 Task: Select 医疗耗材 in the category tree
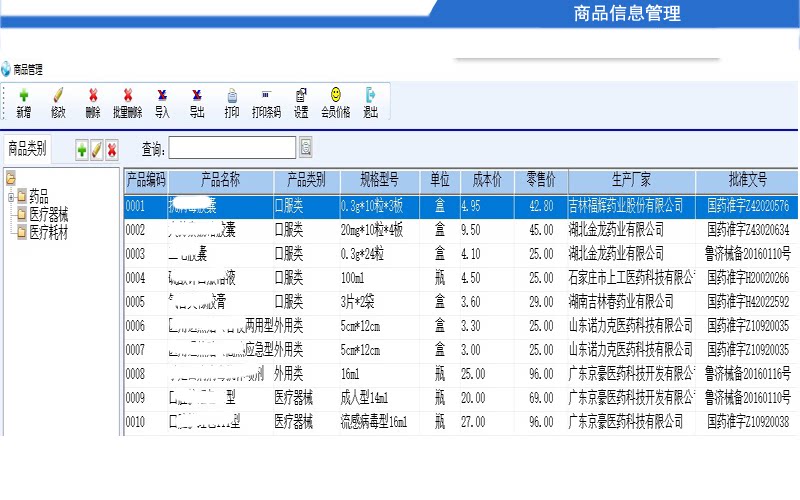[x=48, y=233]
